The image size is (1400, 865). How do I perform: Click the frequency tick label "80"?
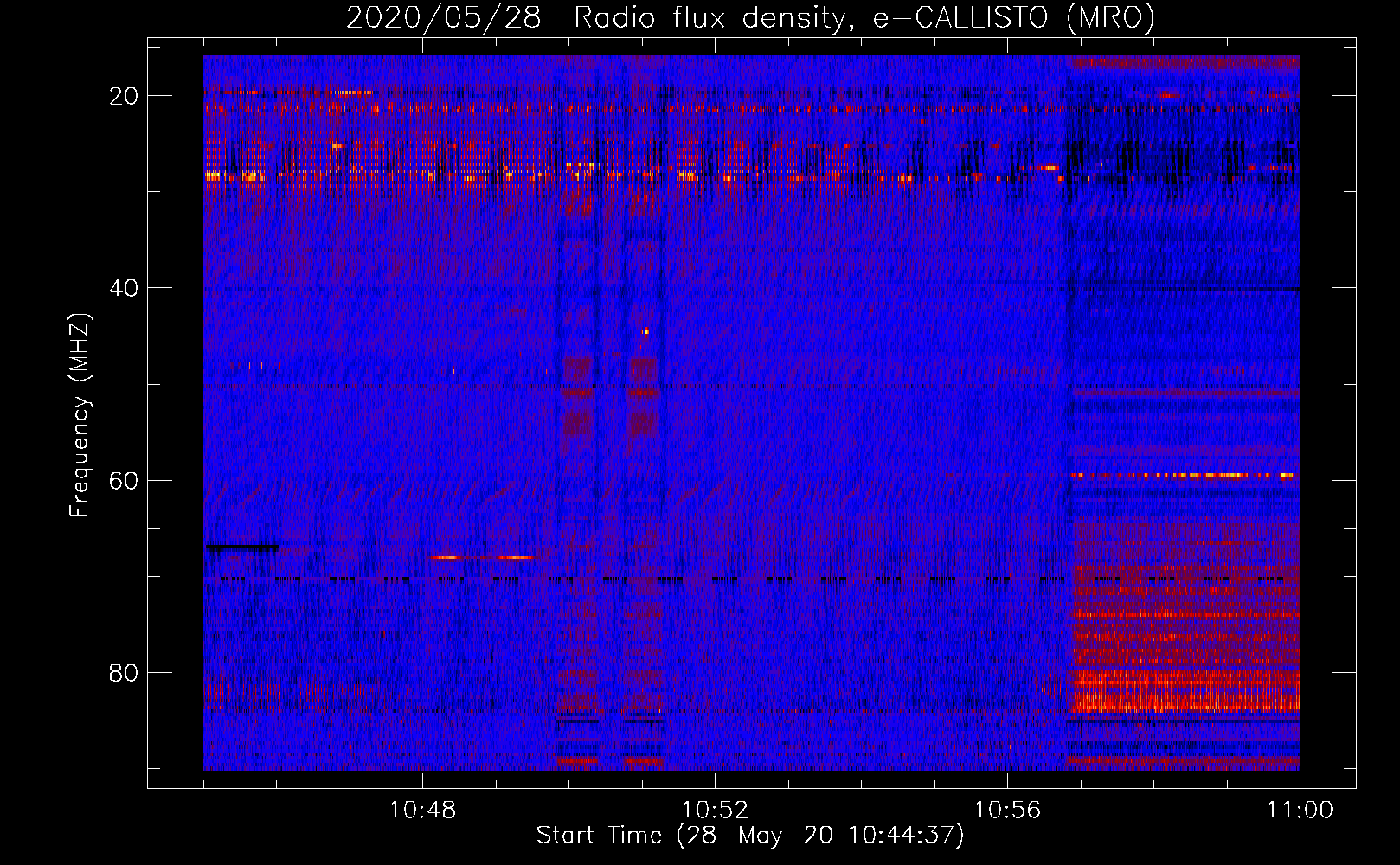click(125, 672)
